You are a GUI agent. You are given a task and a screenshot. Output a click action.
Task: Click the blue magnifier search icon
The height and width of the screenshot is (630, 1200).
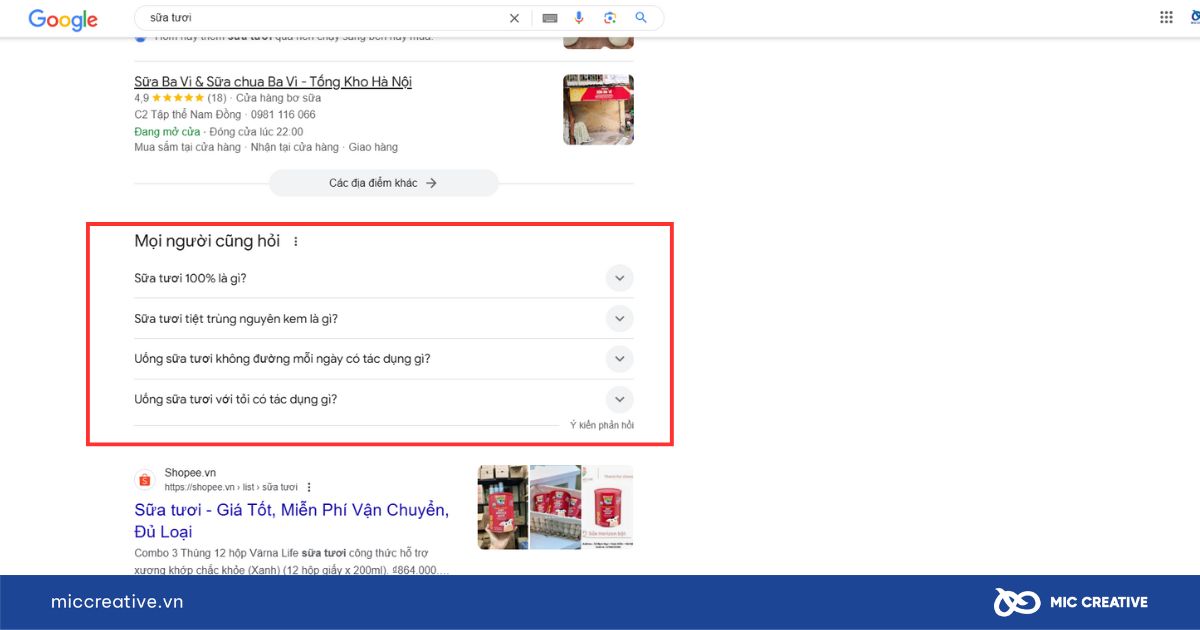[641, 18]
